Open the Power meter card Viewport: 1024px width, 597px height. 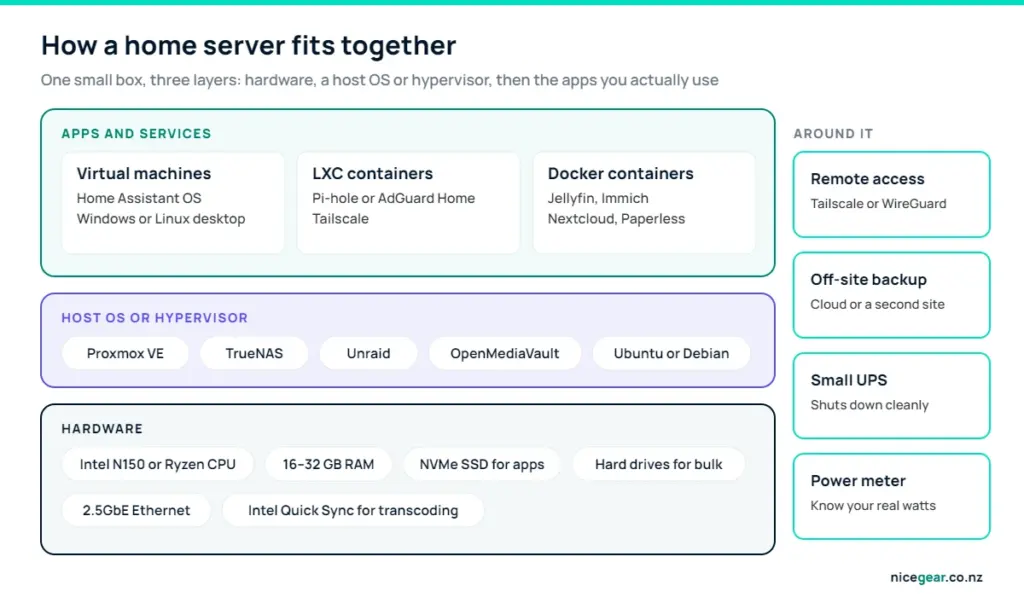click(x=891, y=496)
